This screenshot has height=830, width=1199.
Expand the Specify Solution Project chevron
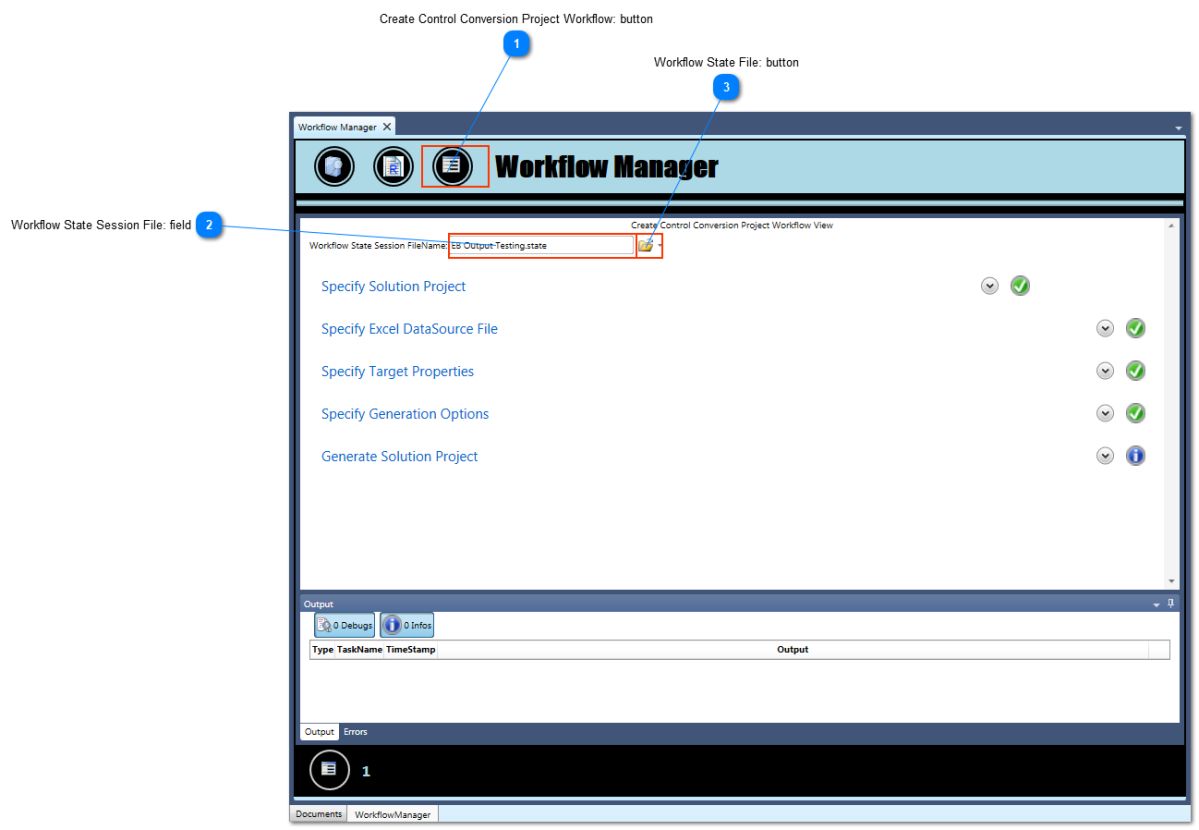pyautogui.click(x=989, y=286)
